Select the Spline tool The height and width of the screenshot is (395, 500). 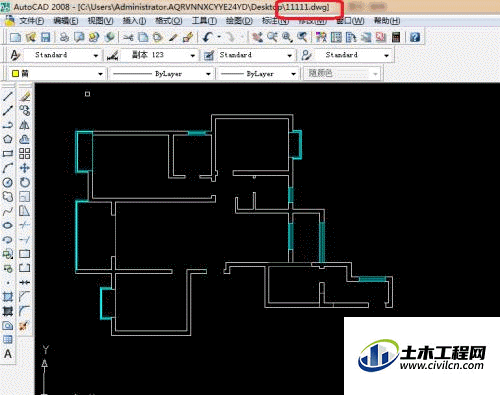click(x=8, y=211)
